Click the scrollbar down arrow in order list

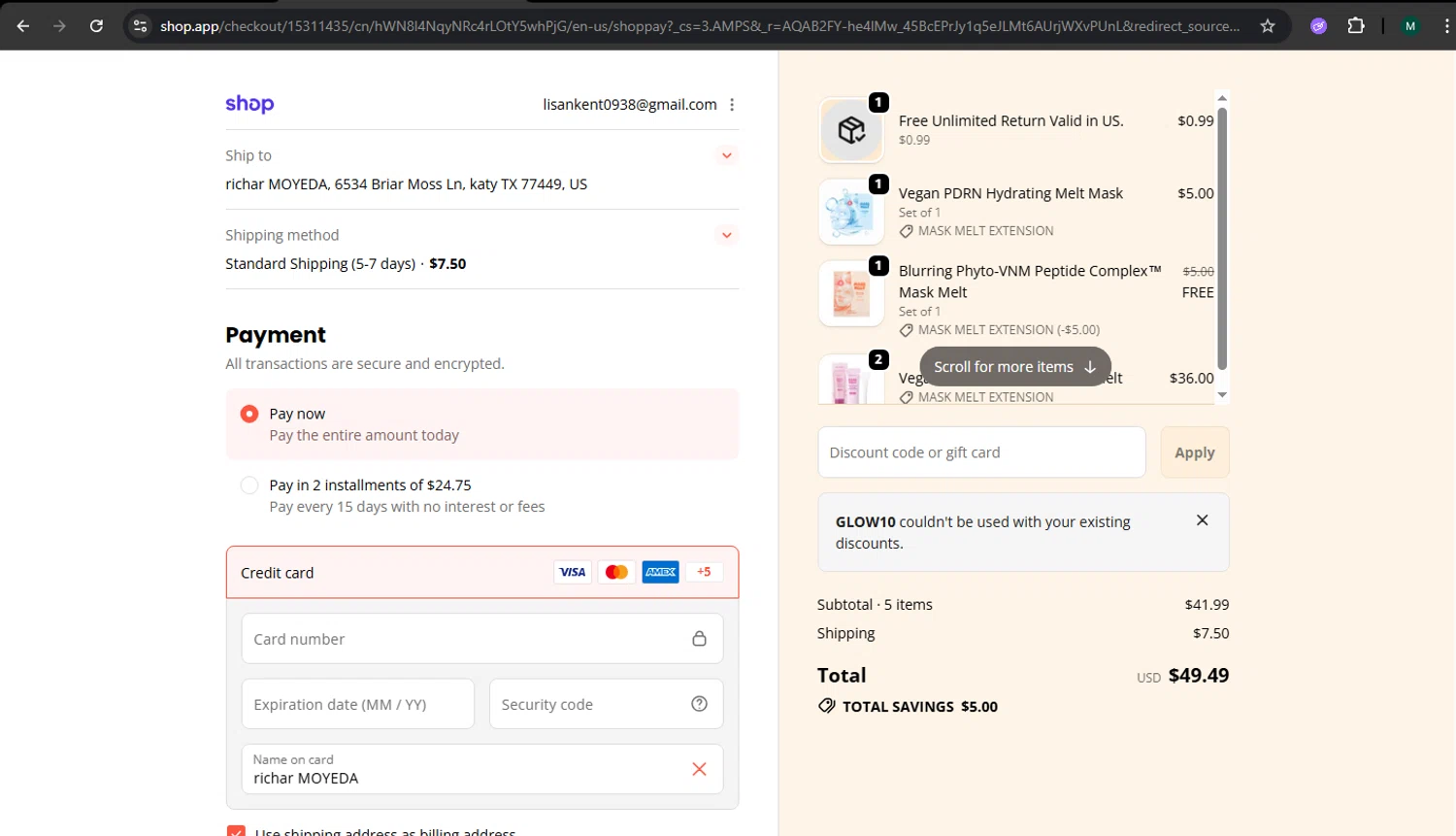tap(1222, 395)
